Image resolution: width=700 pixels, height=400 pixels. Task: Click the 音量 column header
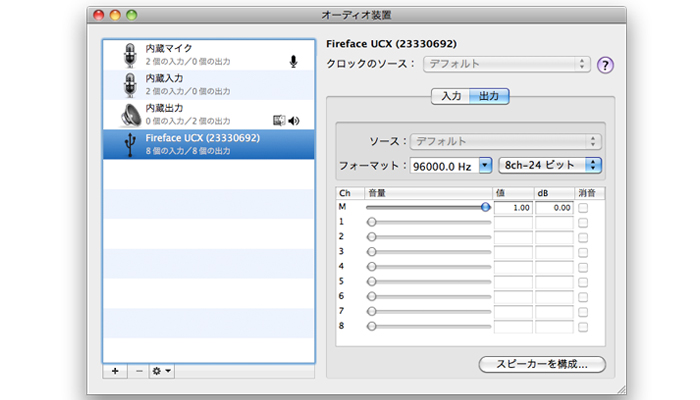[x=429, y=193]
